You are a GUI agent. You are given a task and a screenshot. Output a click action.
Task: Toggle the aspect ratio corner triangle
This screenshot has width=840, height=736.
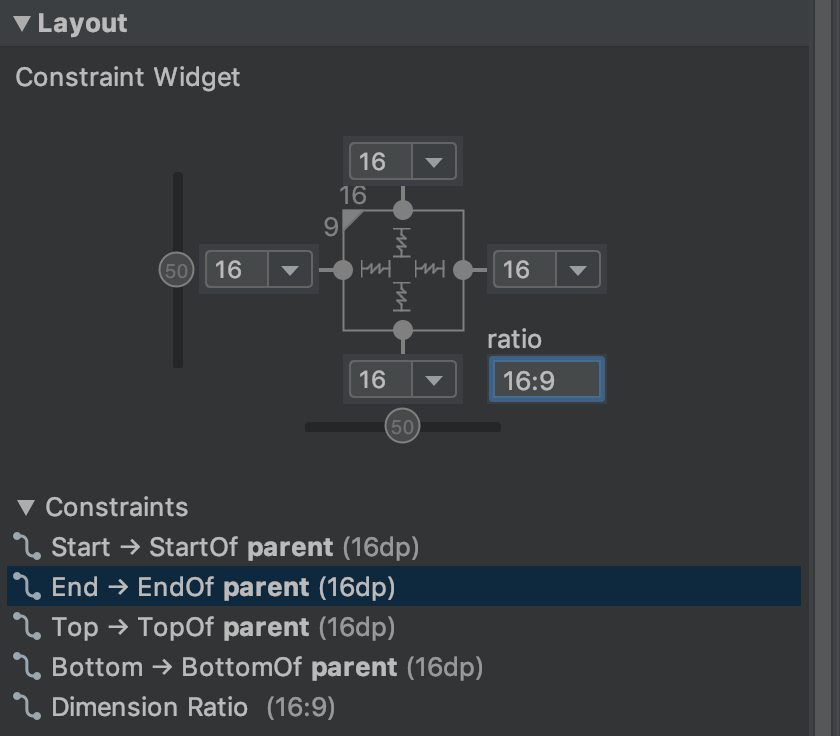click(x=351, y=219)
